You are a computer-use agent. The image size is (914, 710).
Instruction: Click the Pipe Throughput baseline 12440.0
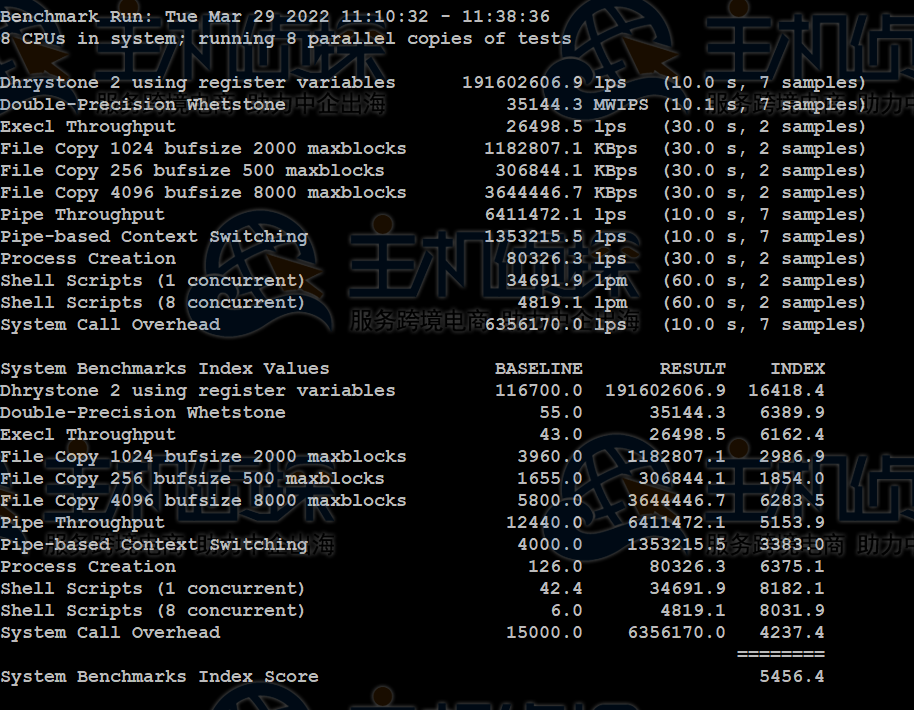[x=544, y=523]
